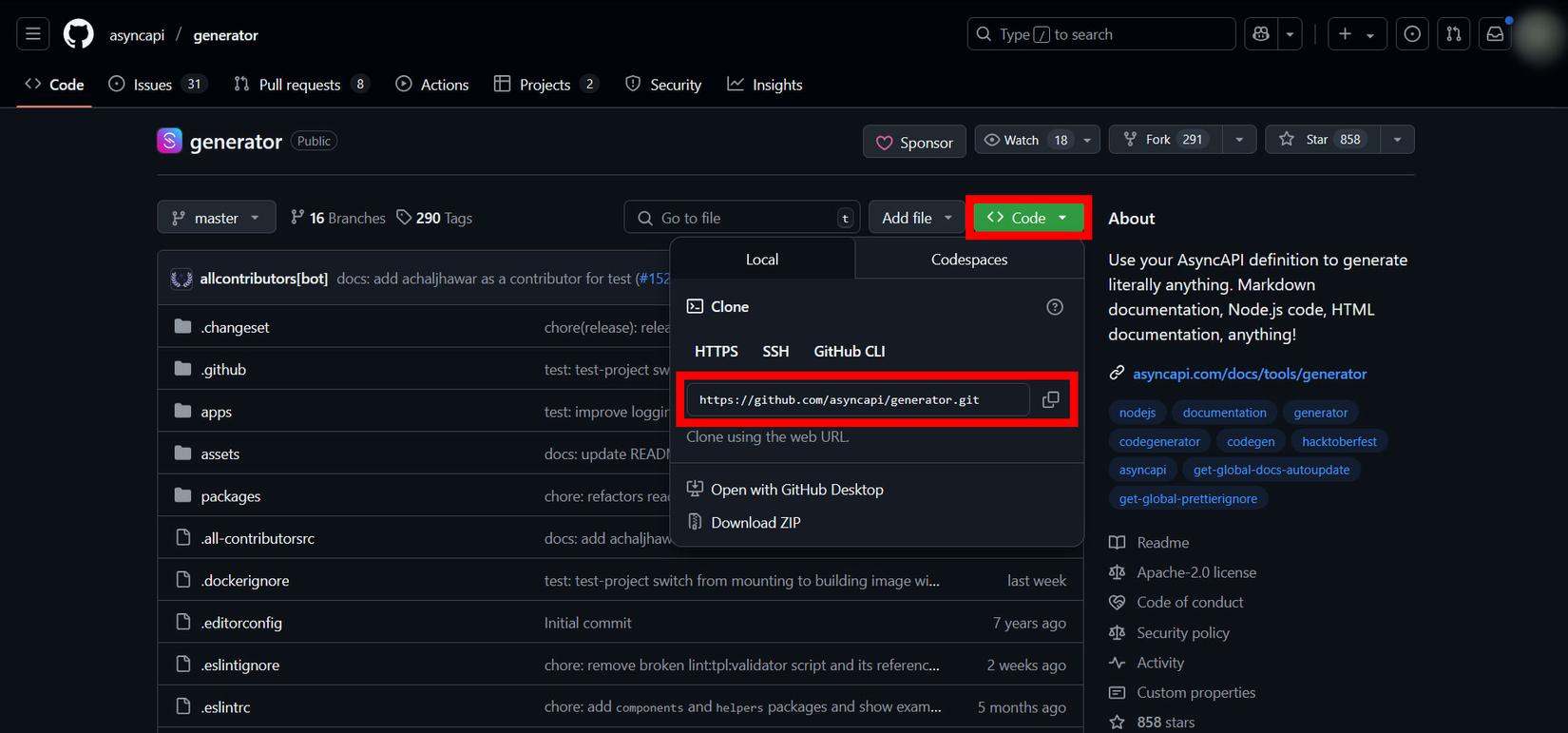Open the notifications inbox icon
Screen dimensions: 1568x733
(x=1495, y=34)
